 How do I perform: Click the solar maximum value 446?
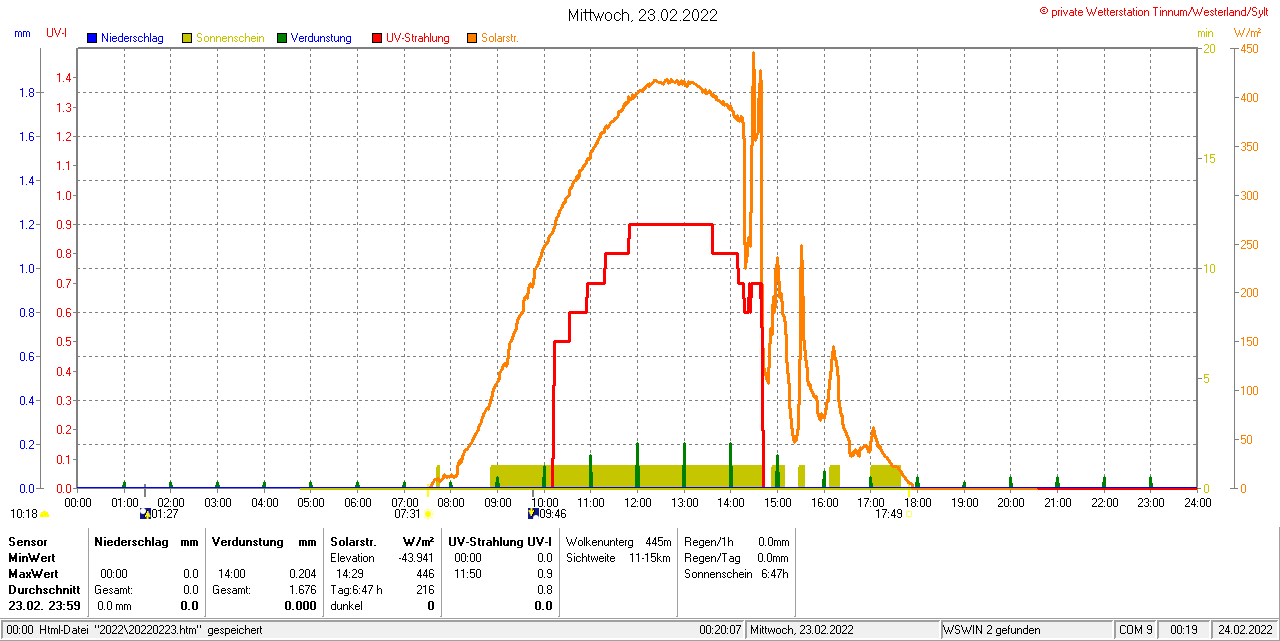[x=425, y=574]
